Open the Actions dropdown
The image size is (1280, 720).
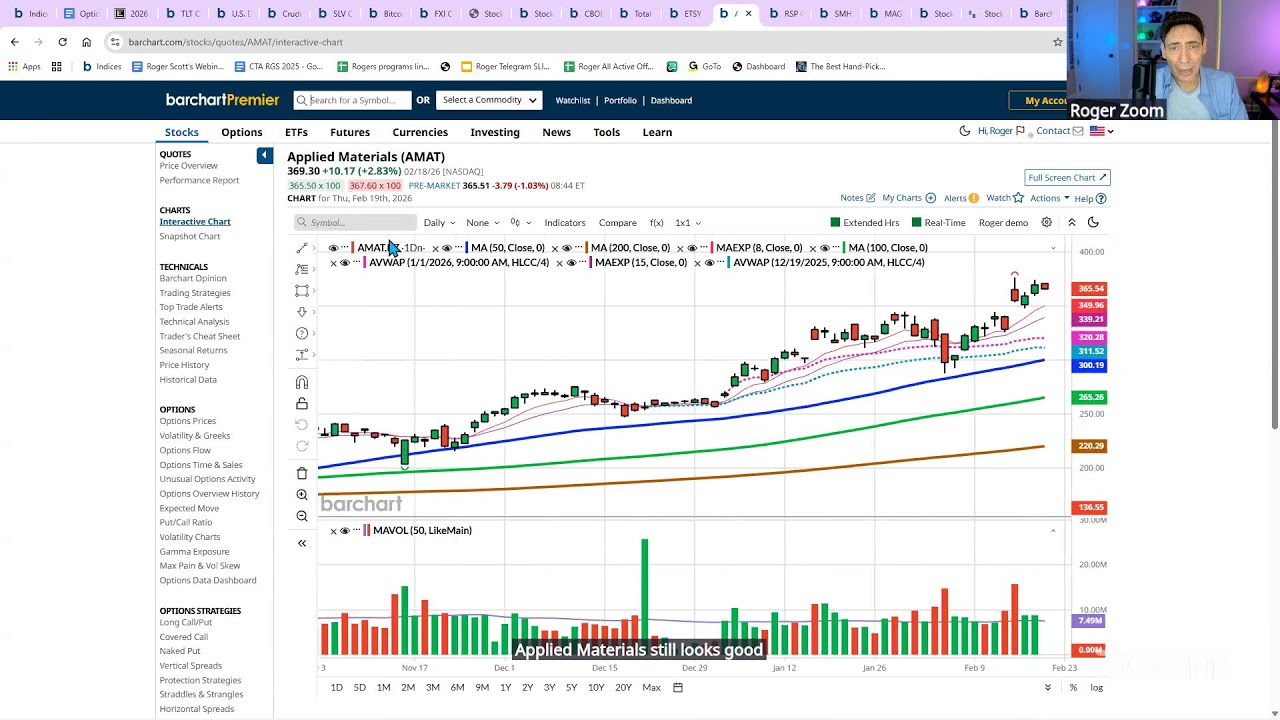pos(1049,198)
